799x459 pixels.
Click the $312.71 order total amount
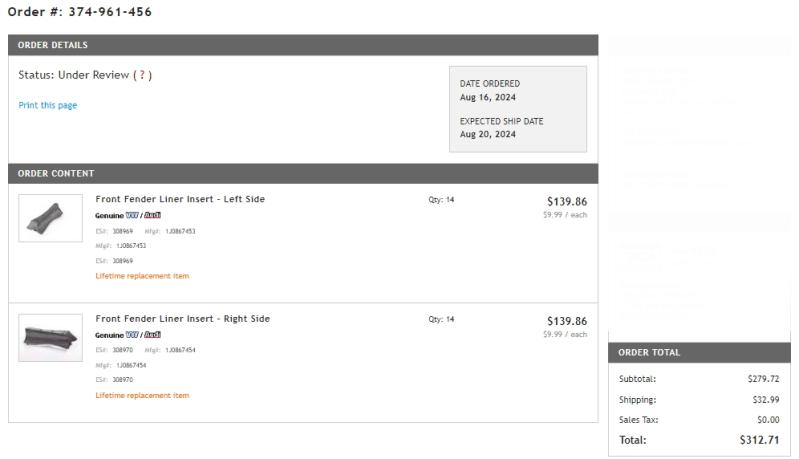click(x=759, y=440)
